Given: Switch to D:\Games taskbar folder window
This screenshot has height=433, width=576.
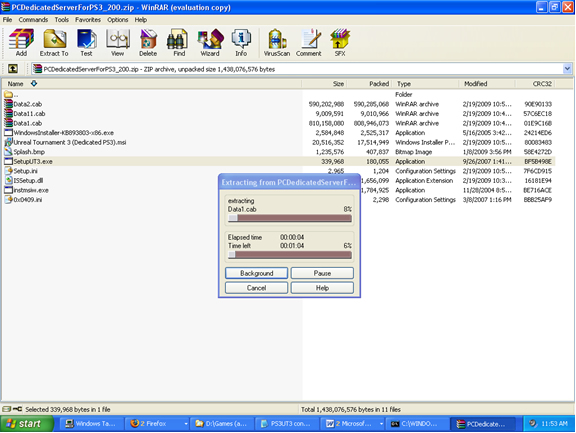Looking at the screenshot, I should coord(221,424).
